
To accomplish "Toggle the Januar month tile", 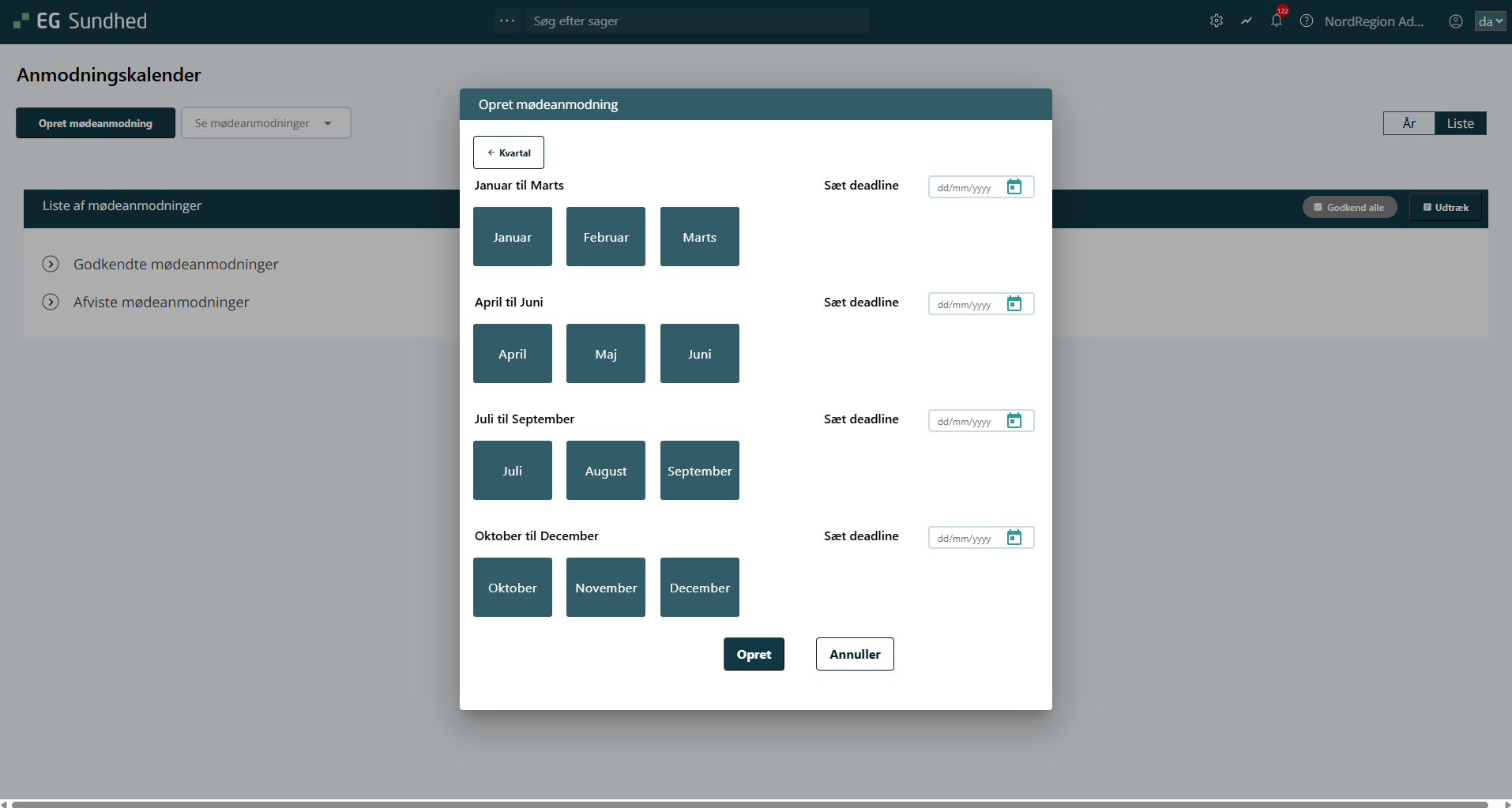I will [513, 237].
